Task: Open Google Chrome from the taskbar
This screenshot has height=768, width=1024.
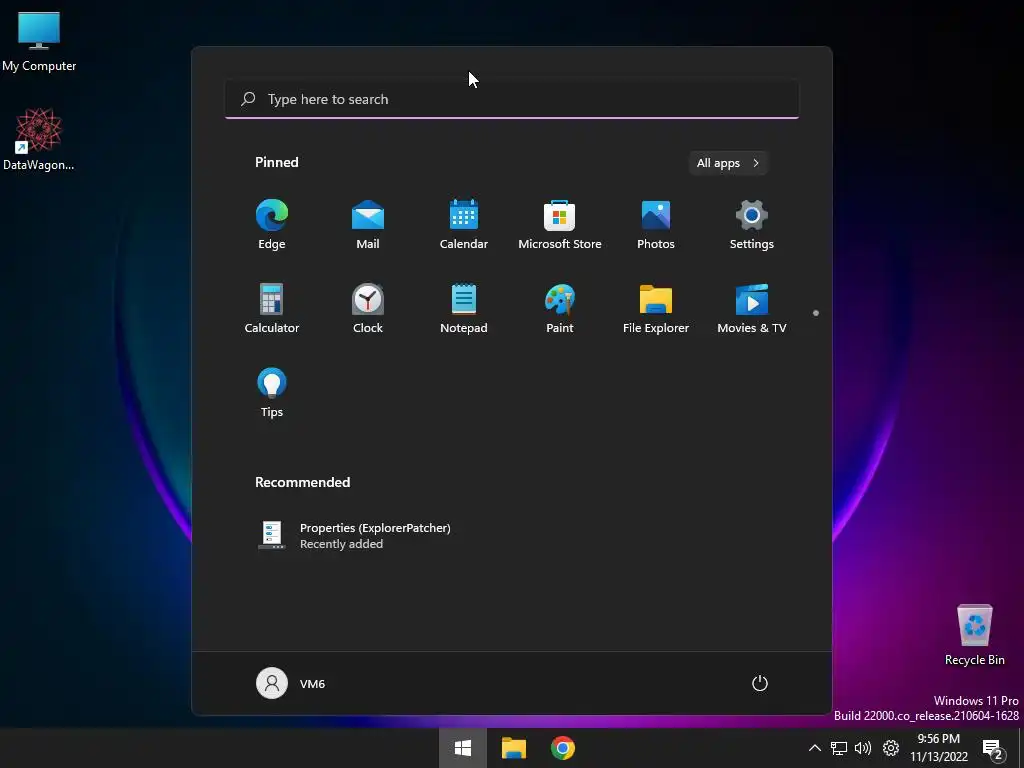Action: click(562, 748)
